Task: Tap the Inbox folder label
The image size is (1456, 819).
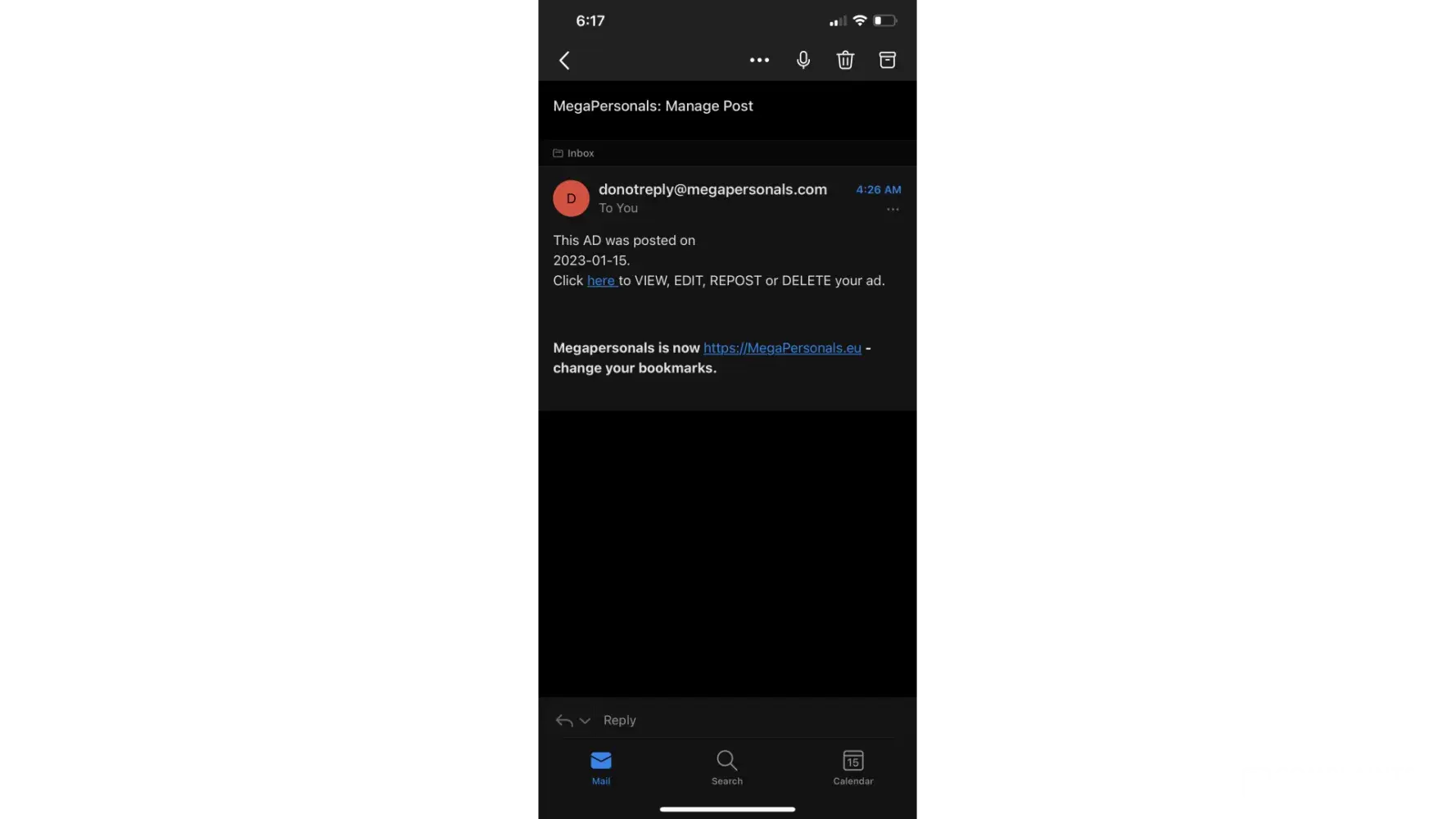Action: point(573,153)
